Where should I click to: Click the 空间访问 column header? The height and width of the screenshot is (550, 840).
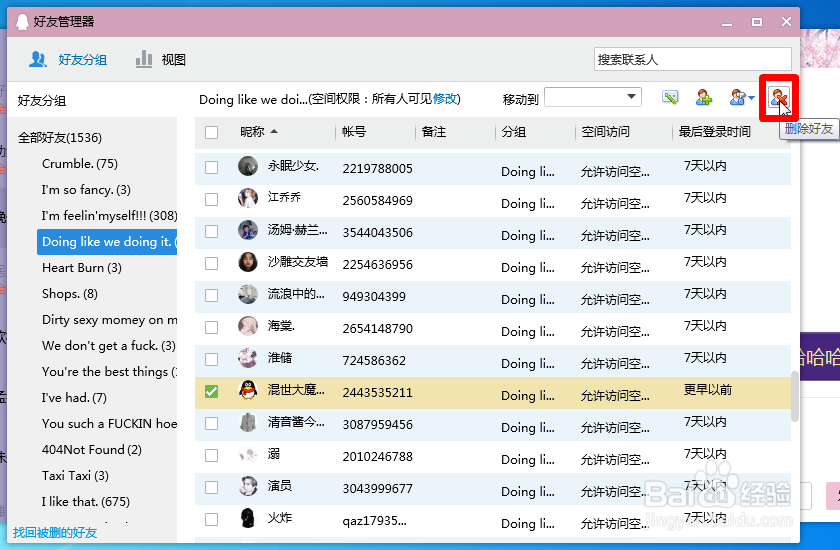pos(605,132)
